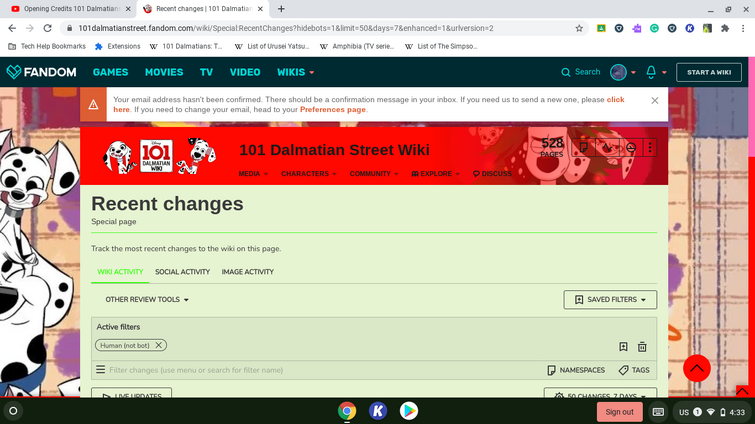Open Tech Help Bookmarks folder

(47, 46)
